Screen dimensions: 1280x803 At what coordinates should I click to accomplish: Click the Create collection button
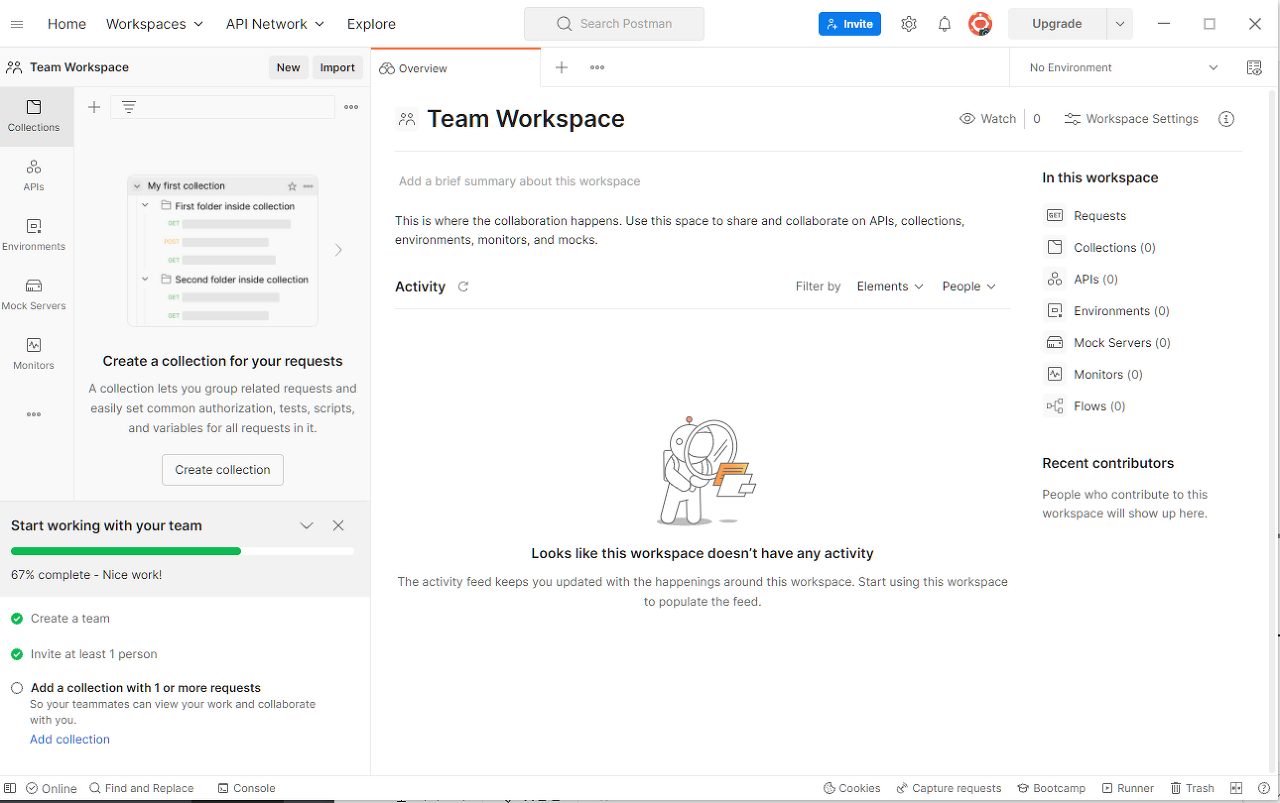tap(223, 470)
